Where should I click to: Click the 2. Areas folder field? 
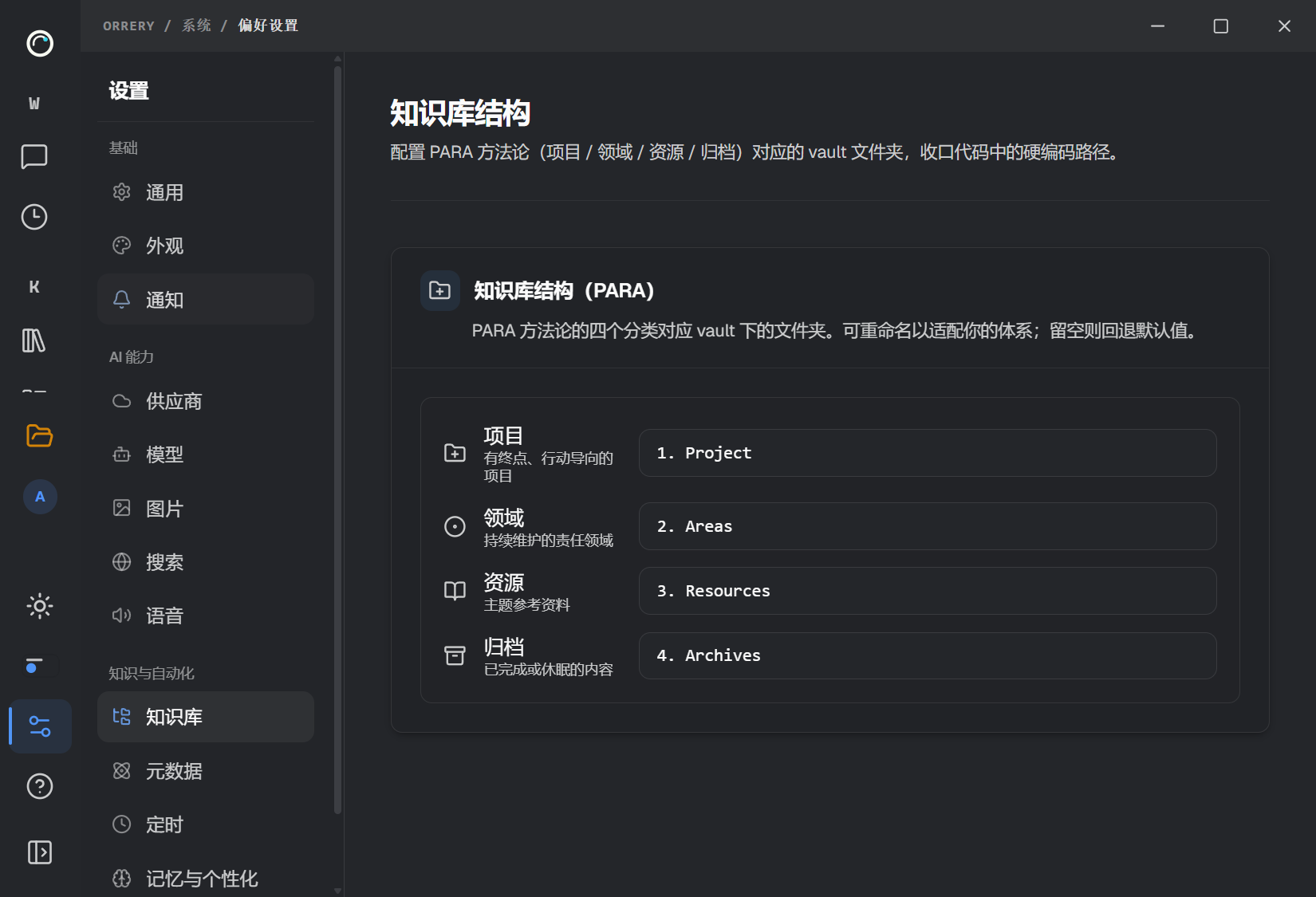(x=928, y=526)
